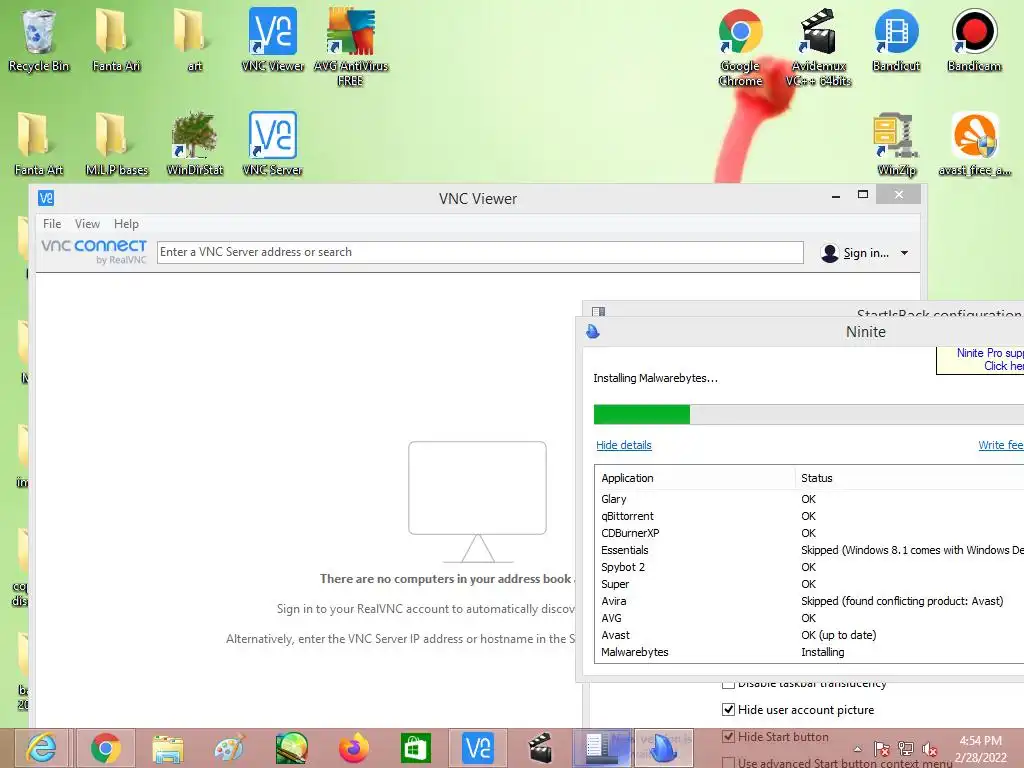Select the Spybot 2 row in Ninite

[810, 567]
